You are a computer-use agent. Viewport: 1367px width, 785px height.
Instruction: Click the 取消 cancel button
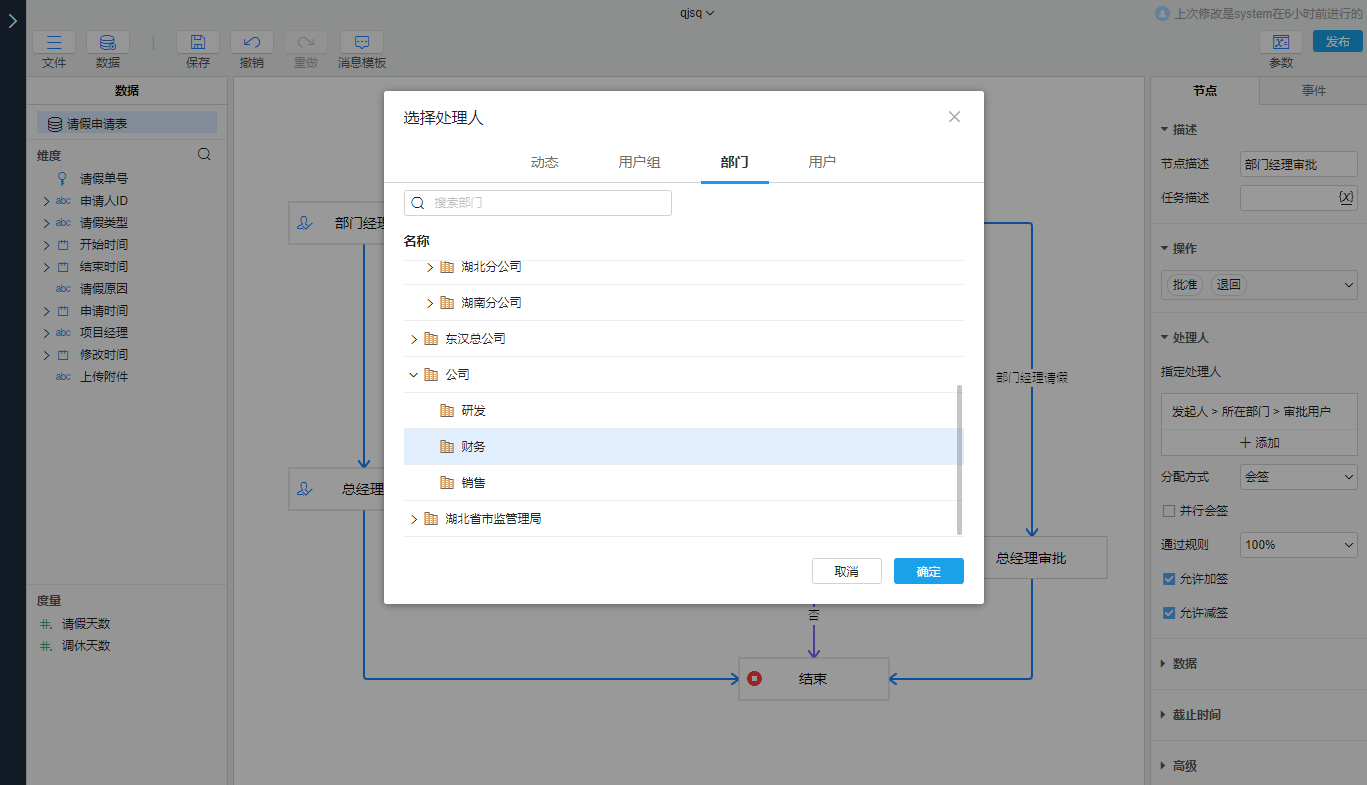point(846,571)
